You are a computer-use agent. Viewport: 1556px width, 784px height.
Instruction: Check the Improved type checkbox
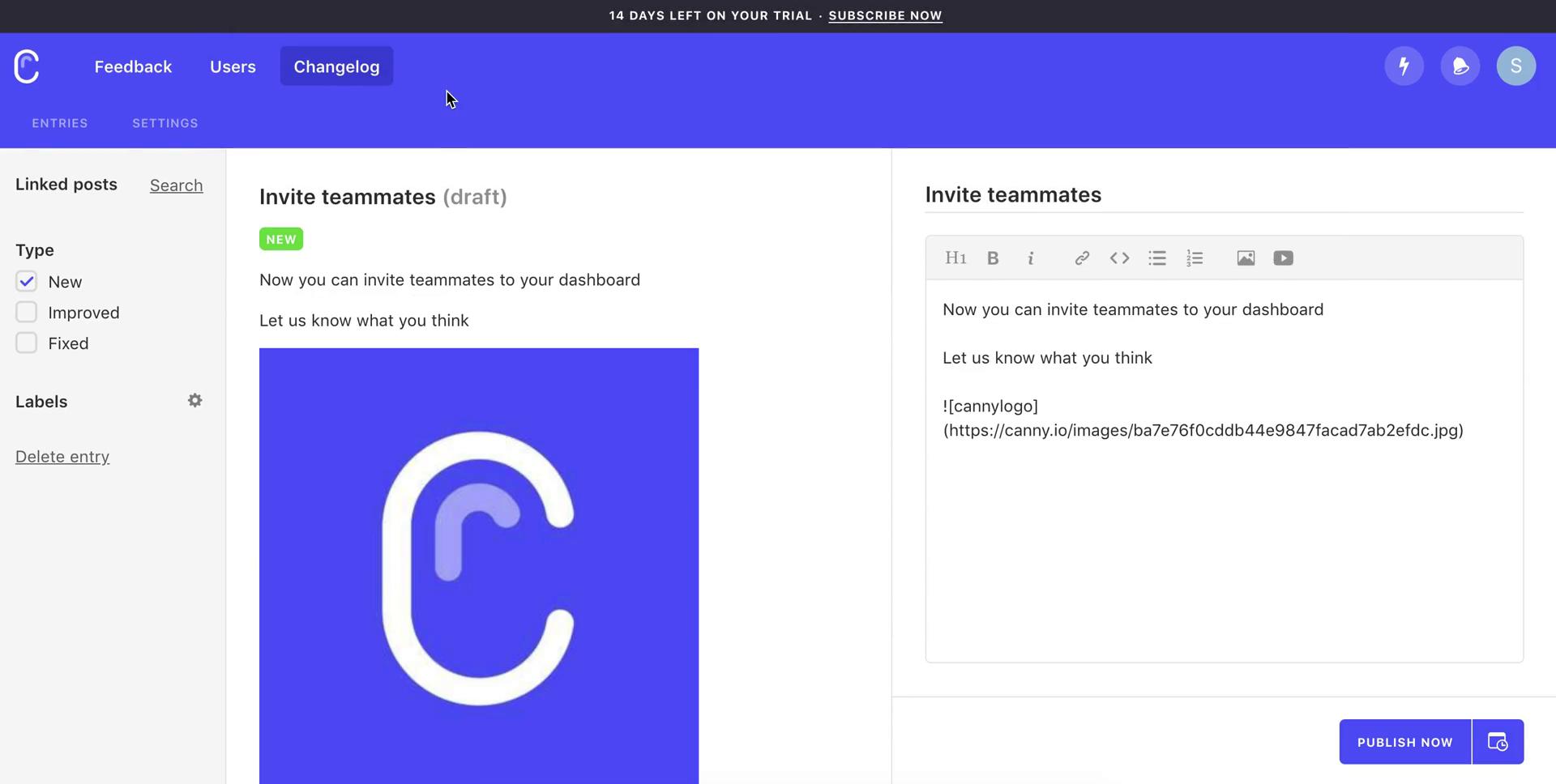point(27,313)
